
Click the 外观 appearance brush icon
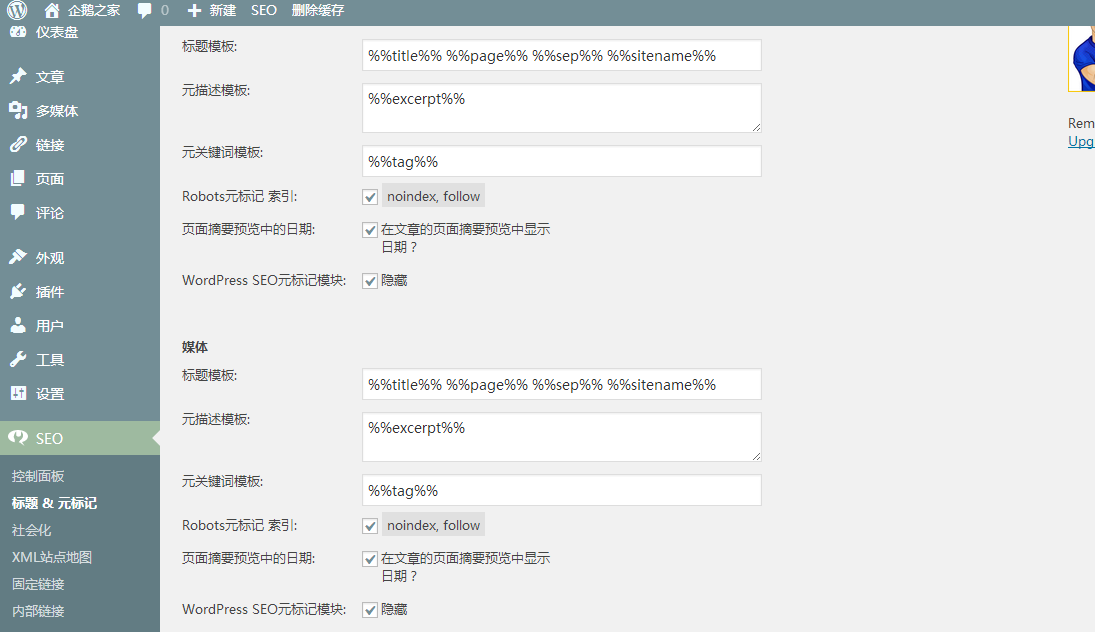[18, 257]
